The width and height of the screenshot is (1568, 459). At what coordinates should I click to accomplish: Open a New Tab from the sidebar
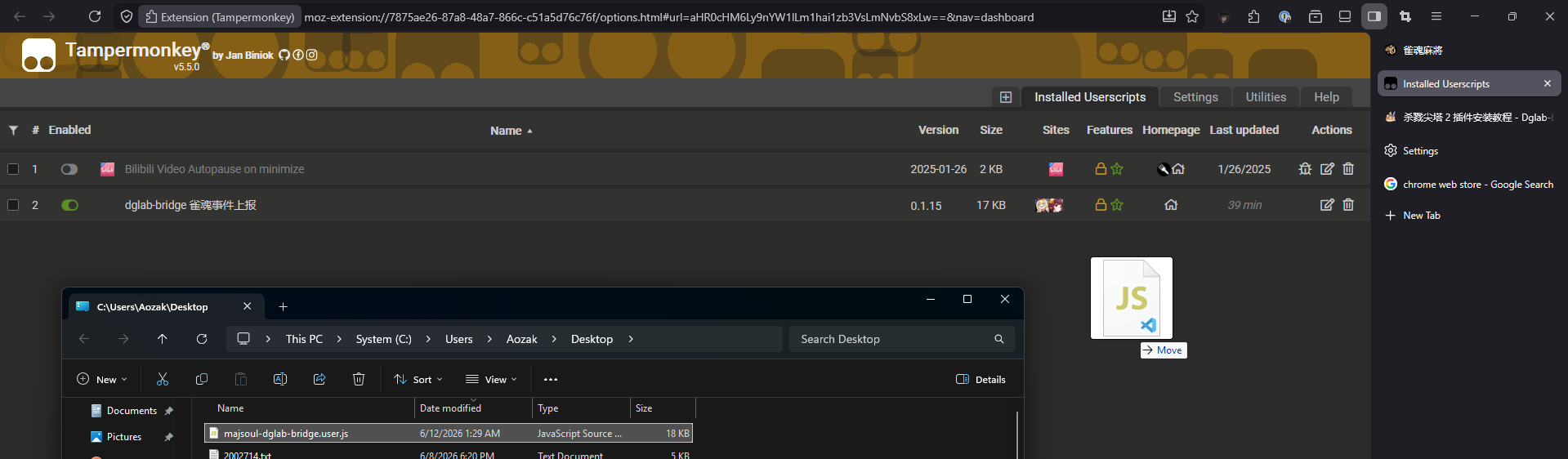point(1414,216)
